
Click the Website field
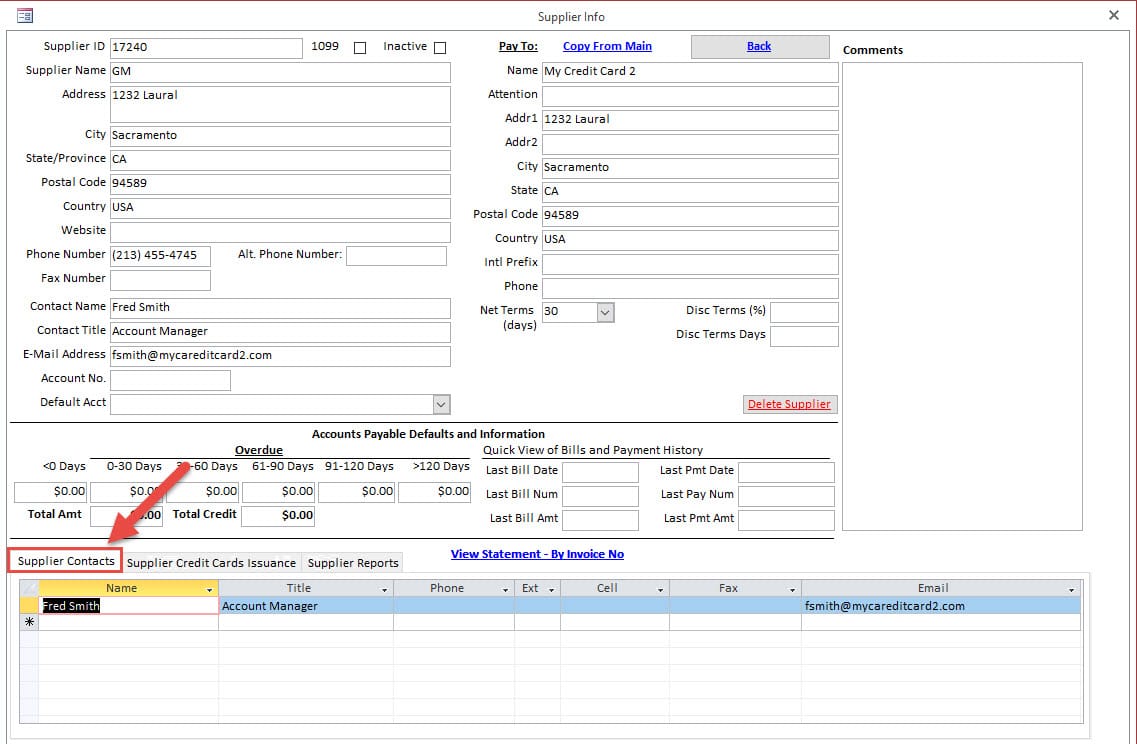280,232
